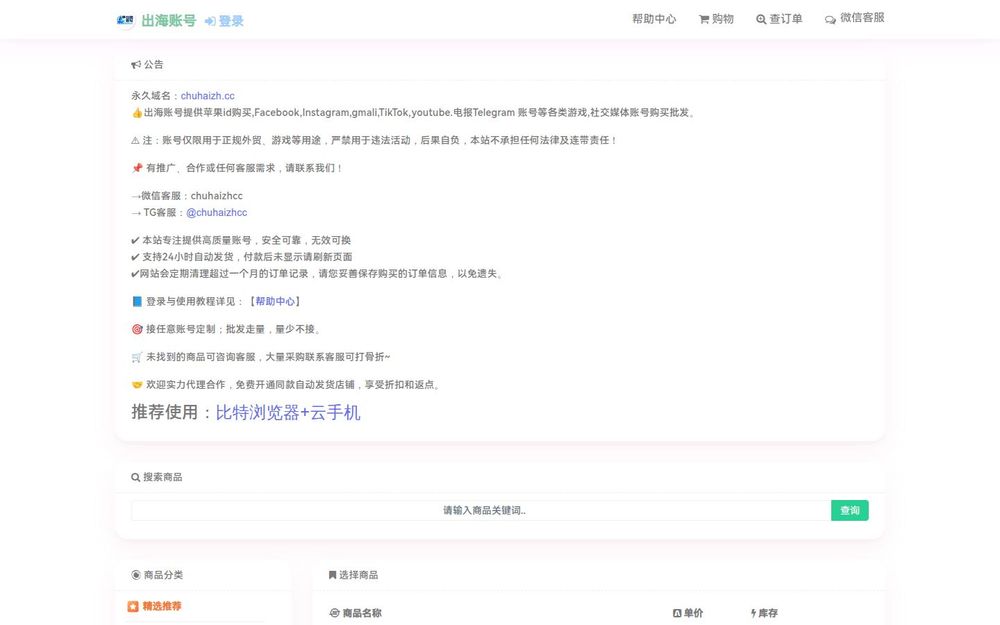
Task: Open 微信客服 in the top navigation
Action: coord(855,18)
